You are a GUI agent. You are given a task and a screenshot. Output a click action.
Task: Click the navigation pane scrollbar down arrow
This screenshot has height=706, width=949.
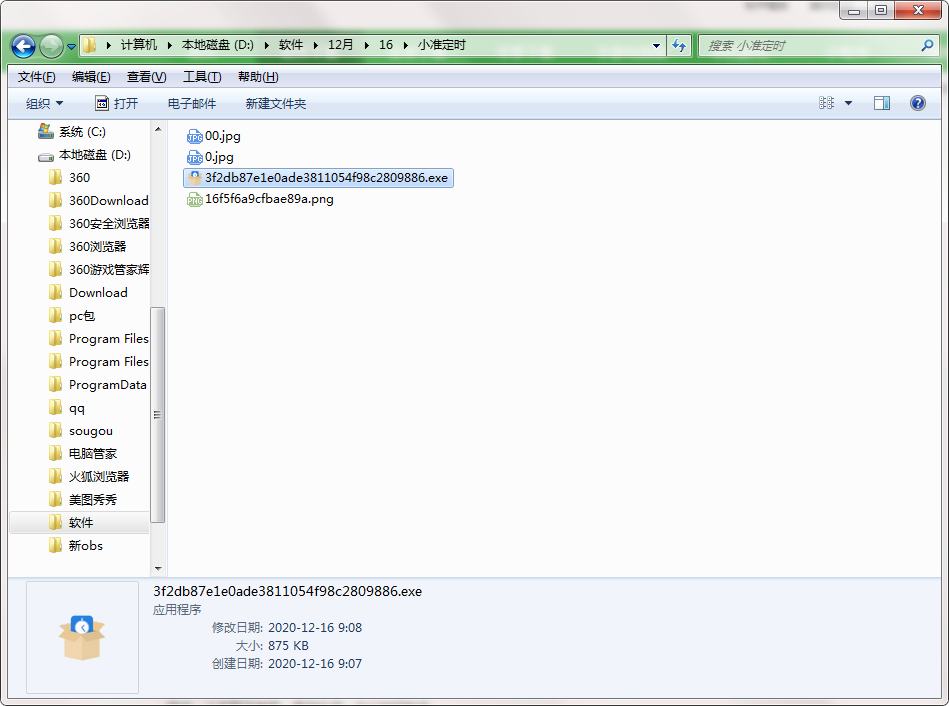coord(158,568)
